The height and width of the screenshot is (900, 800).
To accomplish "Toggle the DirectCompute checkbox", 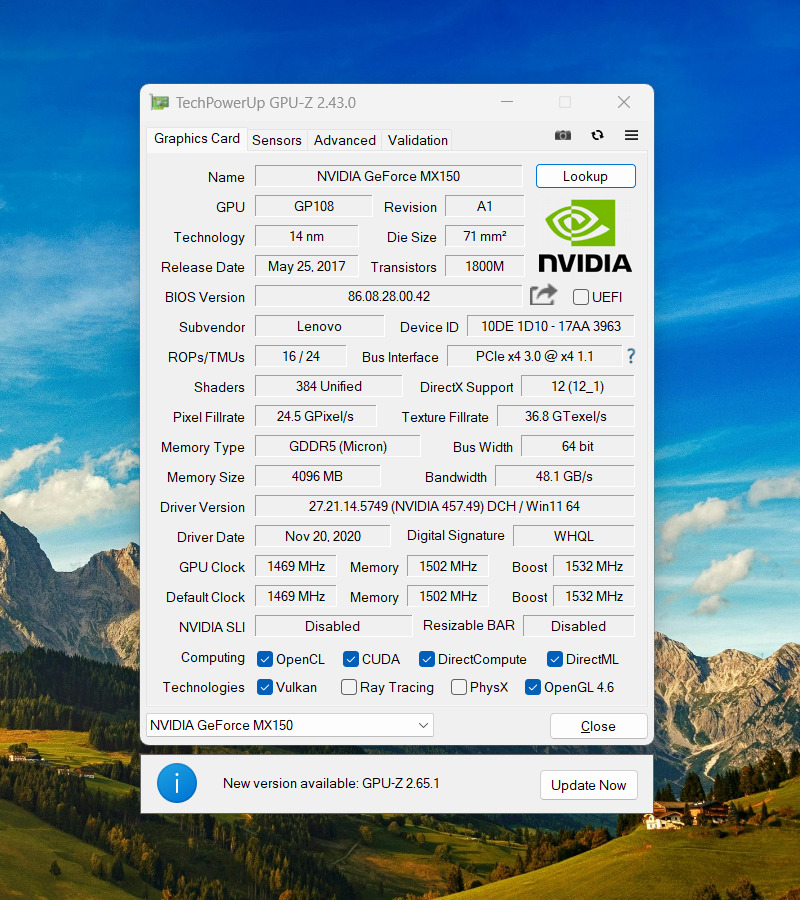I will click(426, 659).
